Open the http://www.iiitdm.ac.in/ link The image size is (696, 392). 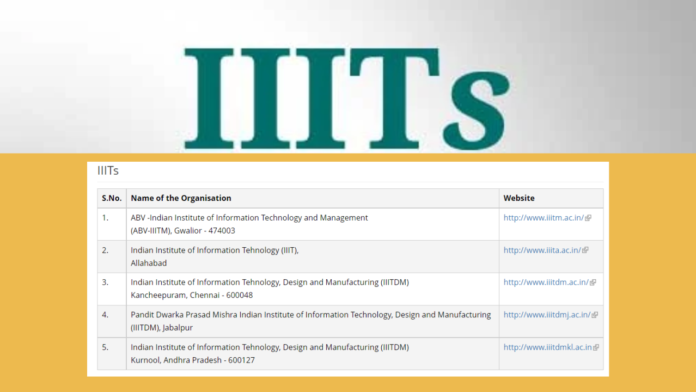pos(546,282)
